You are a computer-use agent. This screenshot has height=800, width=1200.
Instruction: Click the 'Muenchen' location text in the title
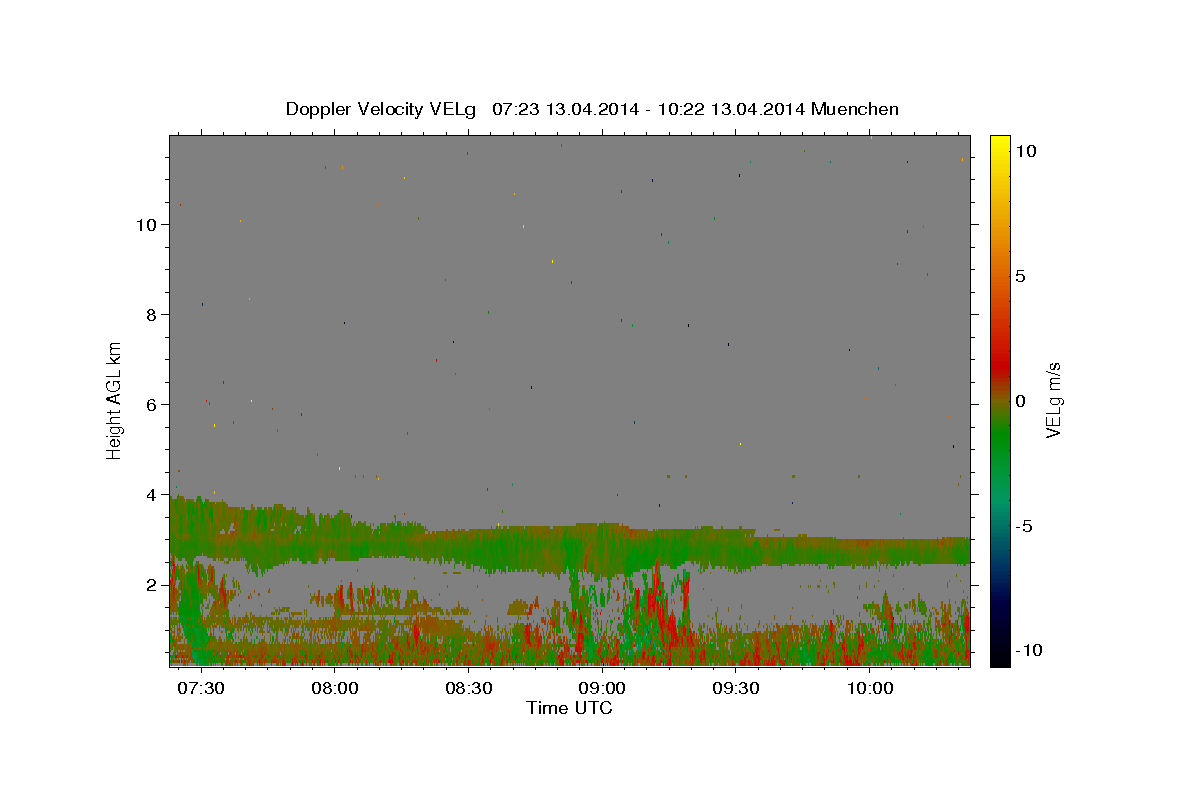click(x=855, y=109)
